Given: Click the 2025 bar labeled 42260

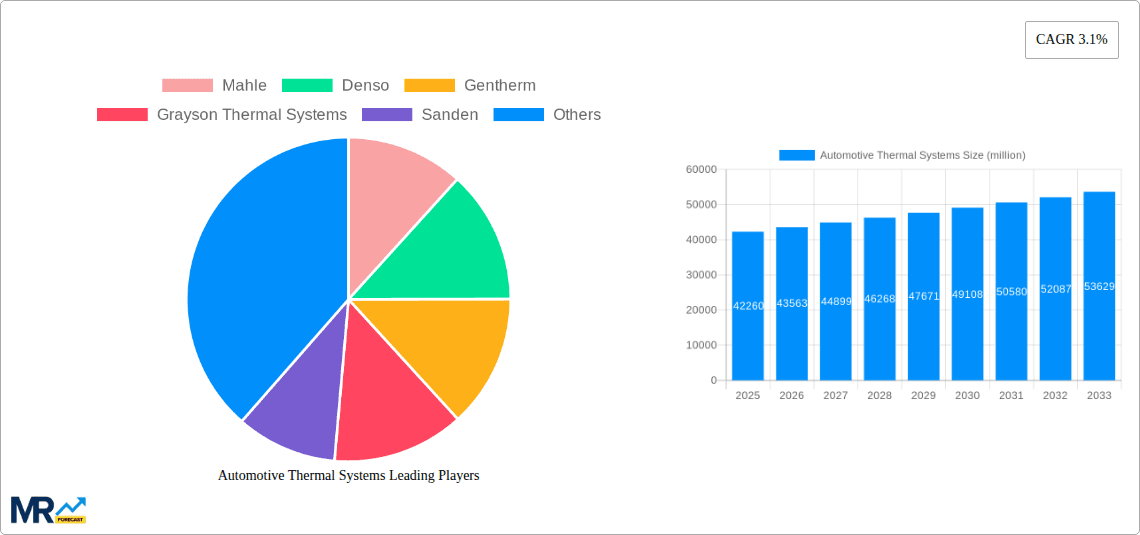Looking at the screenshot, I should (x=748, y=306).
